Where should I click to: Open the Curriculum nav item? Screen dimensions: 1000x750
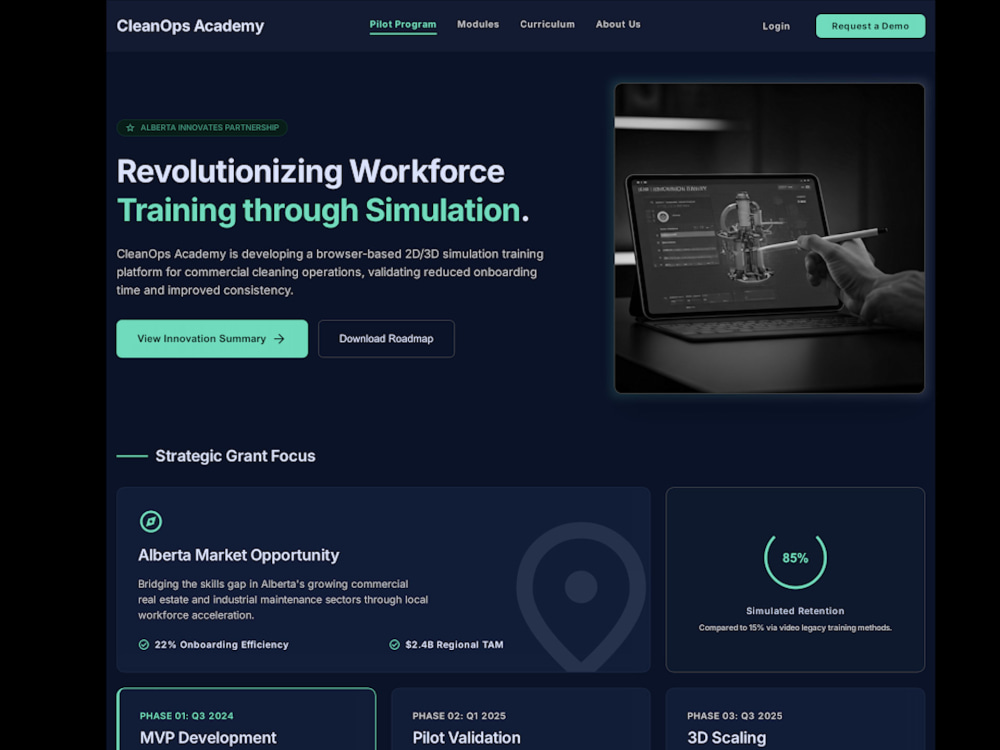[547, 24]
